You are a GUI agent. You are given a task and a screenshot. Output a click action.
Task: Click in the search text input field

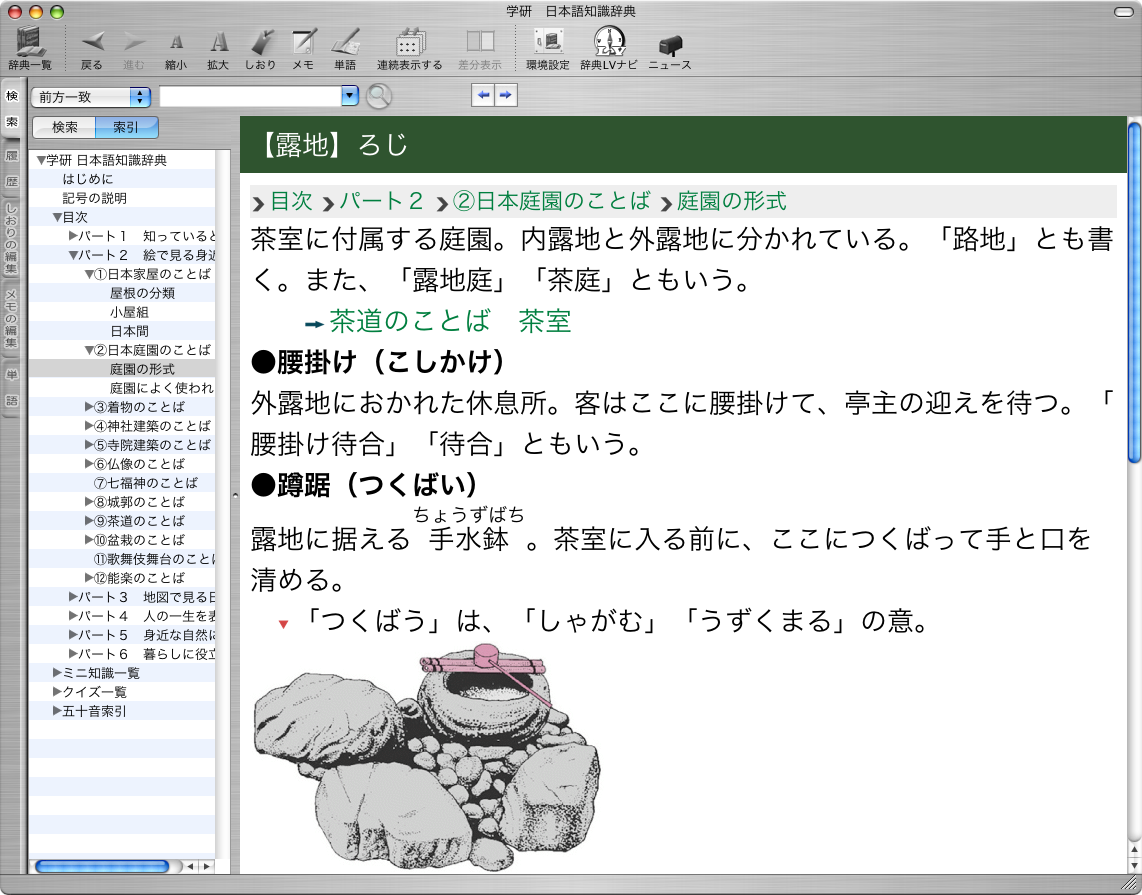(x=250, y=96)
